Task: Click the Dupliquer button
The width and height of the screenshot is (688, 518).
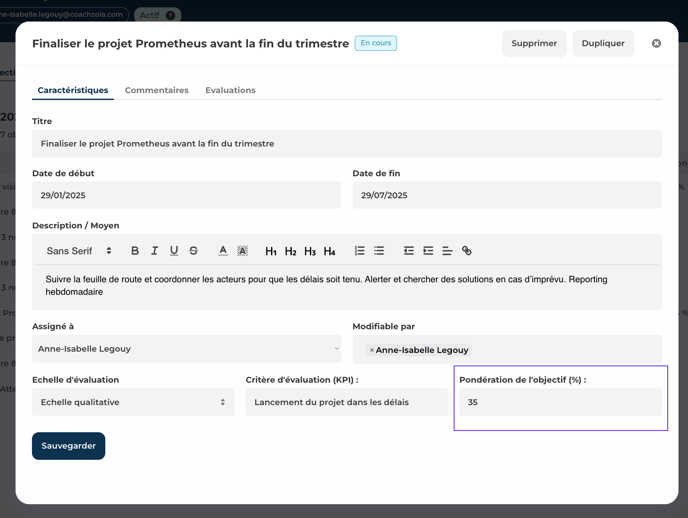Action: click(603, 44)
